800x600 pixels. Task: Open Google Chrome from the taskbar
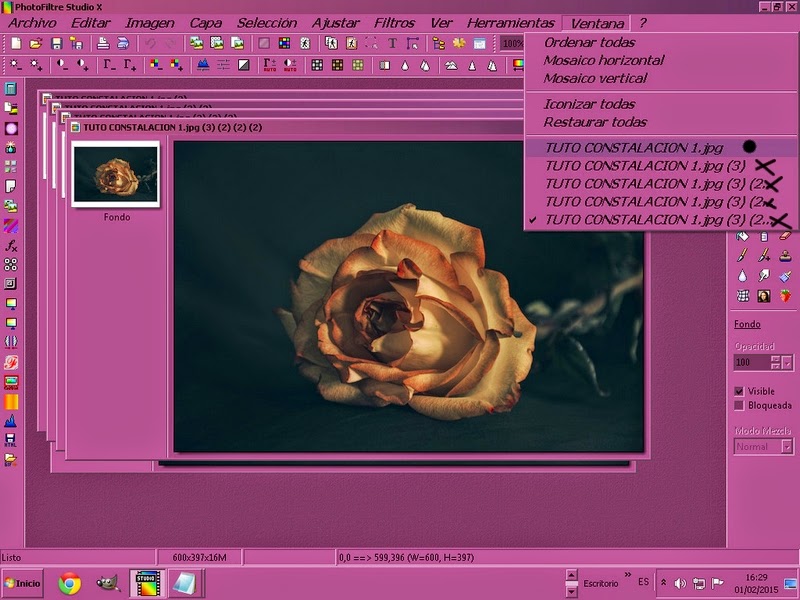click(69, 583)
